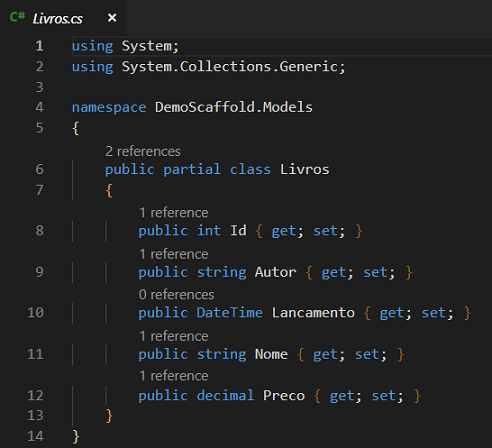This screenshot has width=492, height=448.
Task: Open the '2 references' CodeLens above class Livros
Action: coord(143,152)
